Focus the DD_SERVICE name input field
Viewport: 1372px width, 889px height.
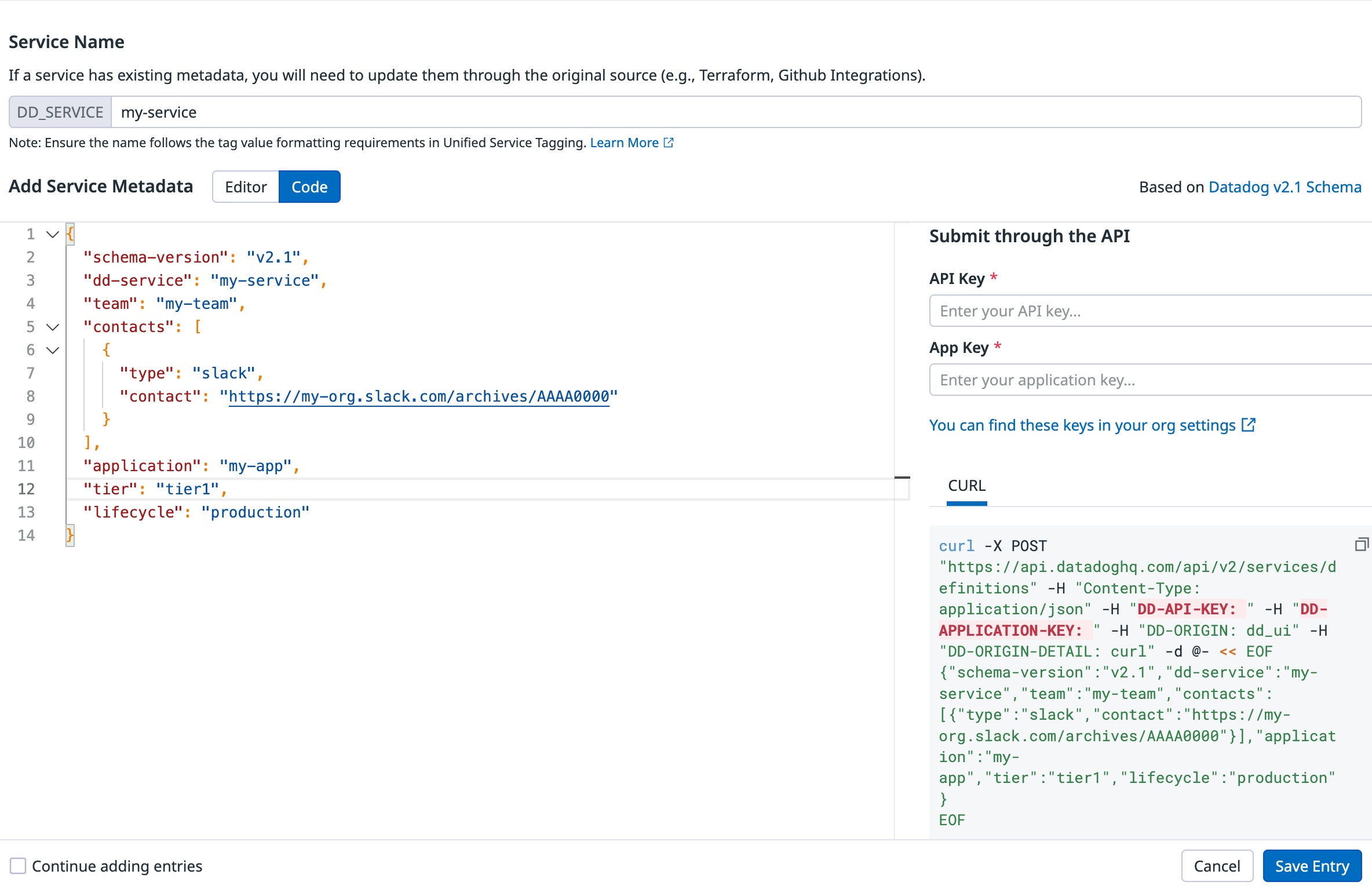click(x=736, y=112)
